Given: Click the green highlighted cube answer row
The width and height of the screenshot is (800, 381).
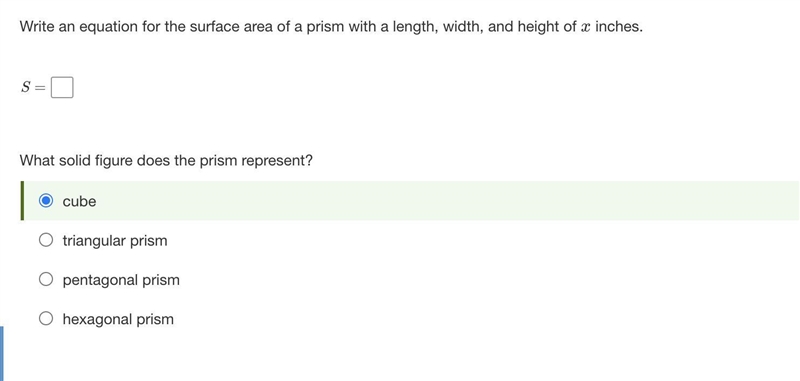Looking at the screenshot, I should (x=410, y=201).
